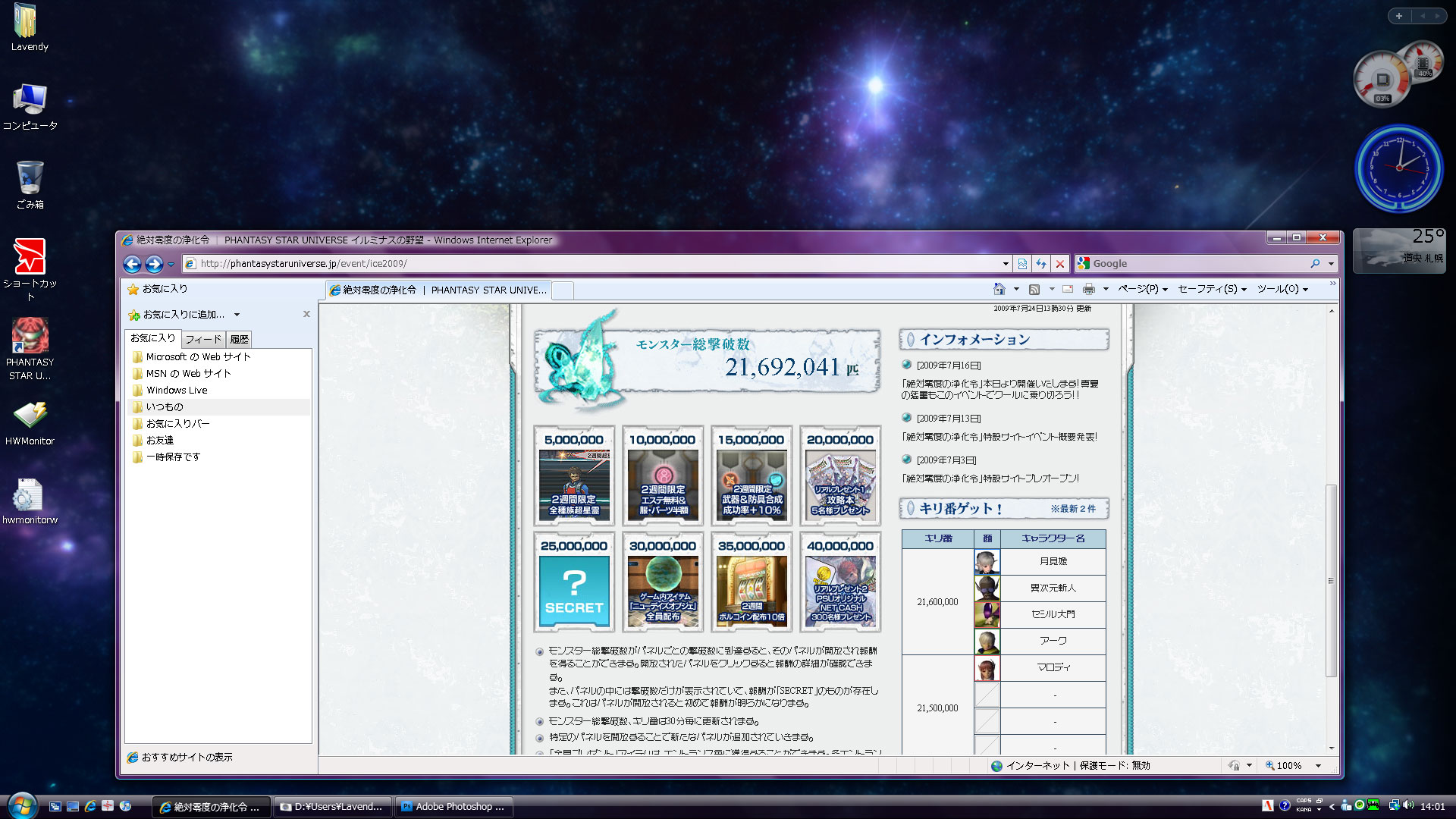This screenshot has height=819, width=1456.
Task: Open a new blank browser tab
Action: click(x=563, y=290)
